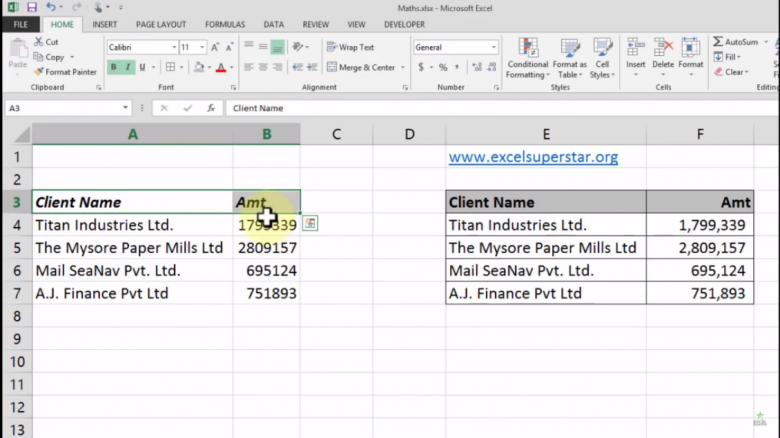The image size is (780, 438).
Task: Open the Name Box dropdown arrow
Action: click(x=125, y=108)
